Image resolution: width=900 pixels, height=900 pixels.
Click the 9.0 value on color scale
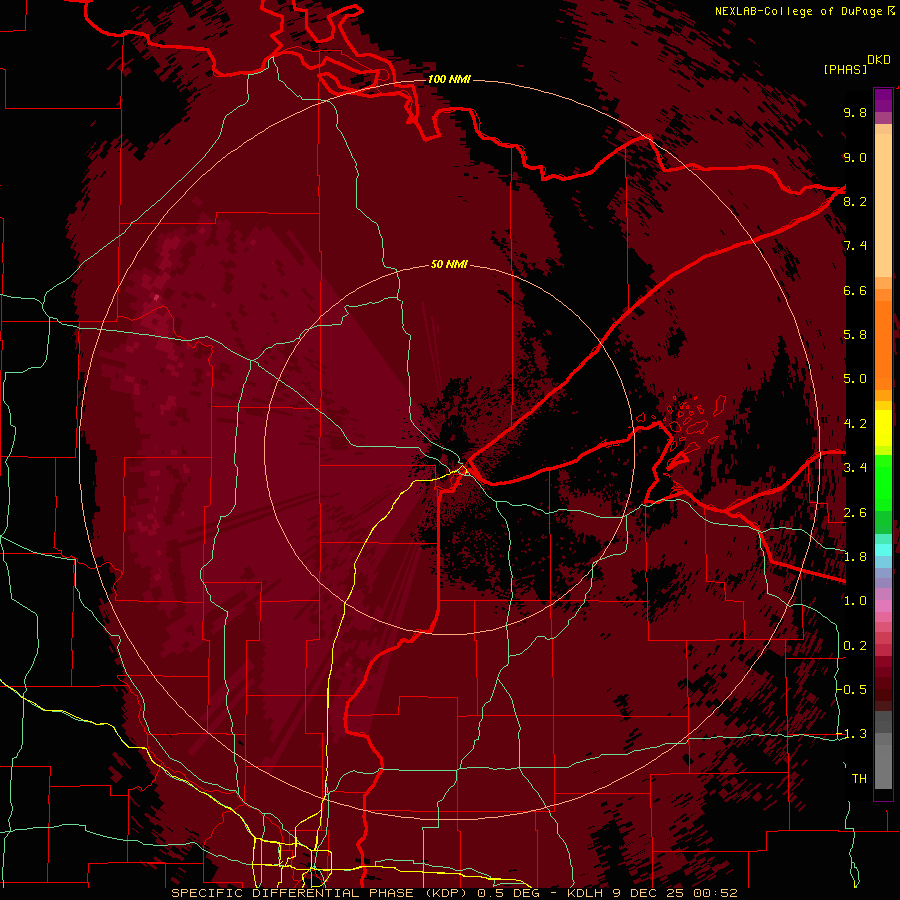coord(855,157)
